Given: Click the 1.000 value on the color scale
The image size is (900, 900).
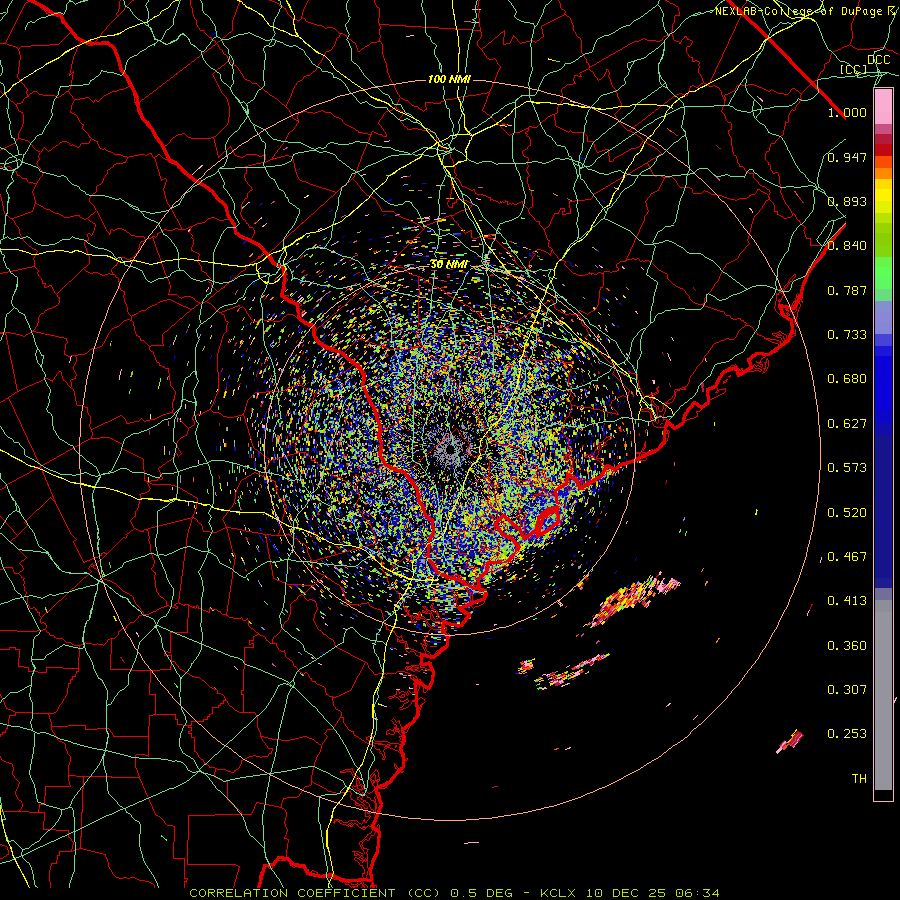Looking at the screenshot, I should [847, 112].
